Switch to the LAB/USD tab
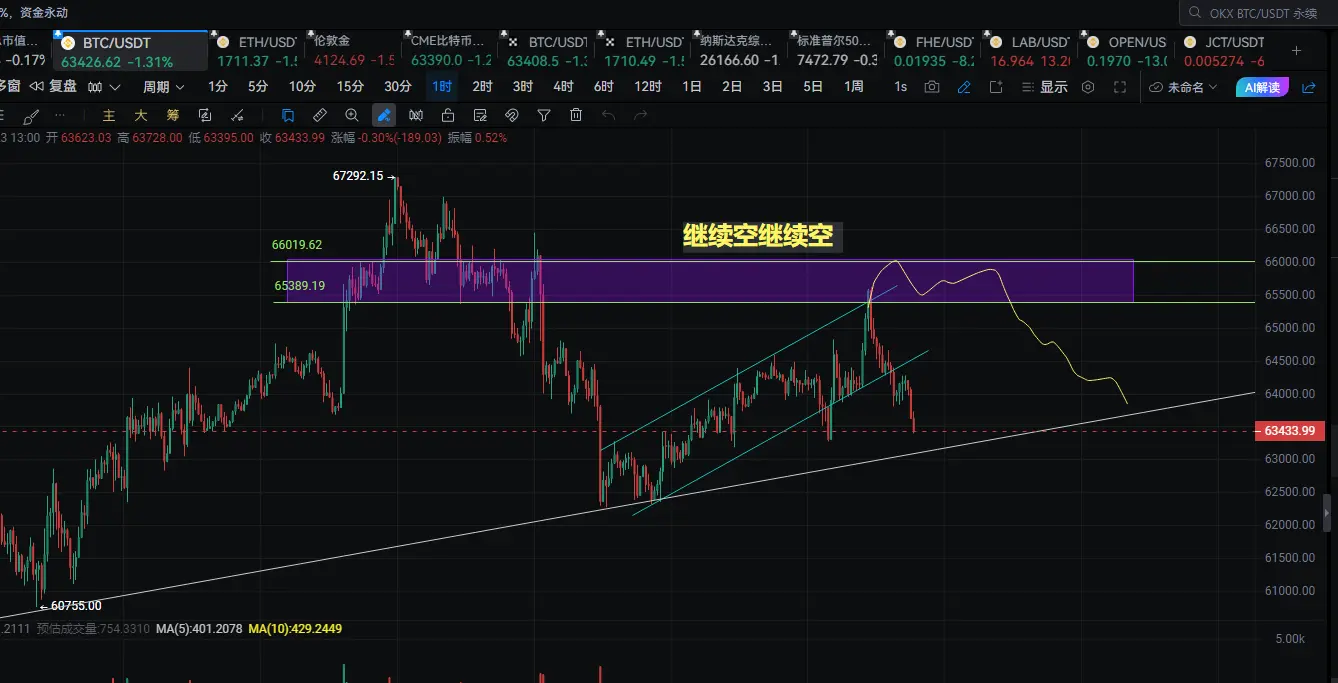The width and height of the screenshot is (1338, 683). click(1029, 51)
